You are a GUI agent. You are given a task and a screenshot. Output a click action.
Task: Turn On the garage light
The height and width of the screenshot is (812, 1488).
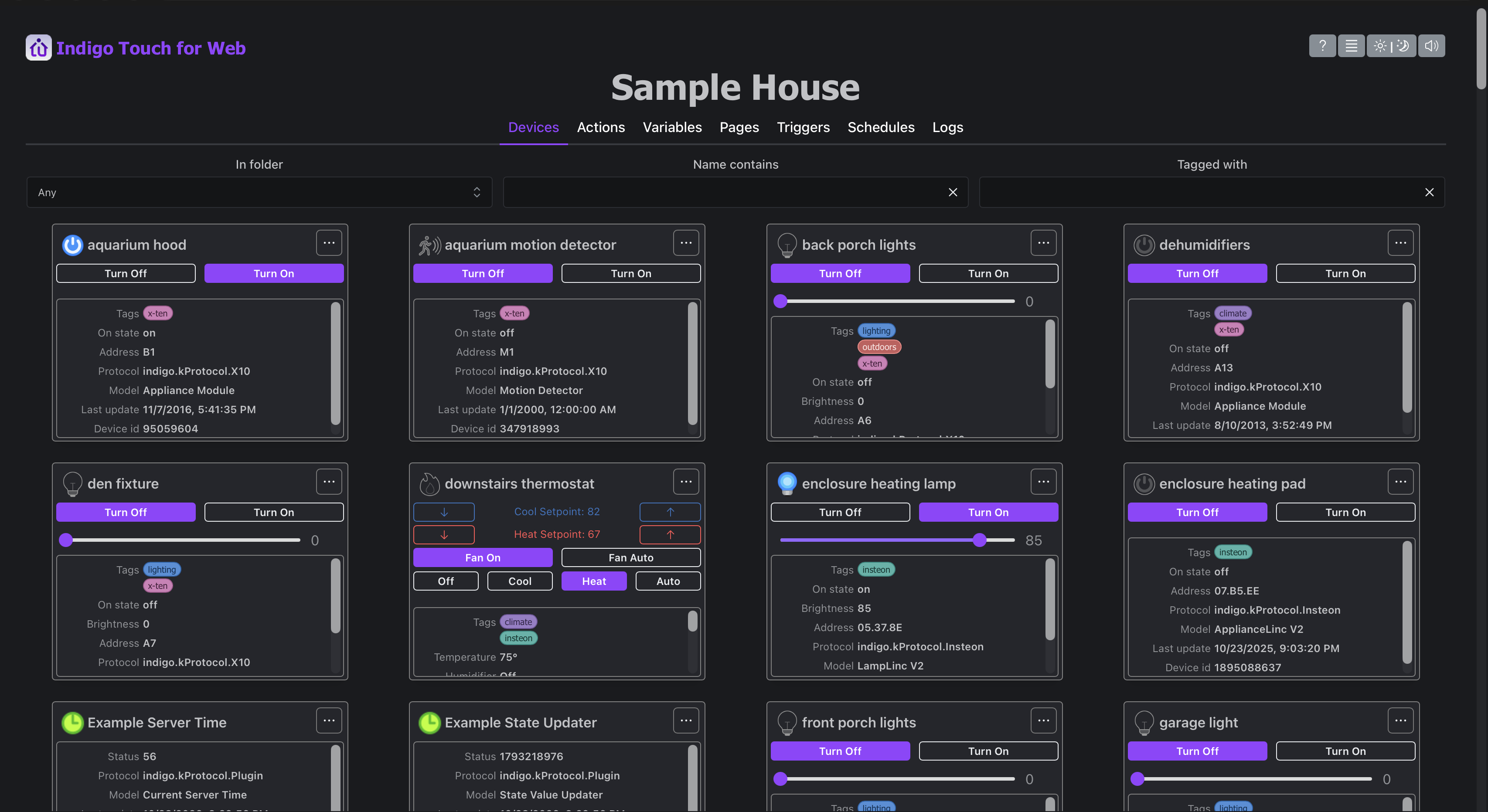coord(1345,751)
